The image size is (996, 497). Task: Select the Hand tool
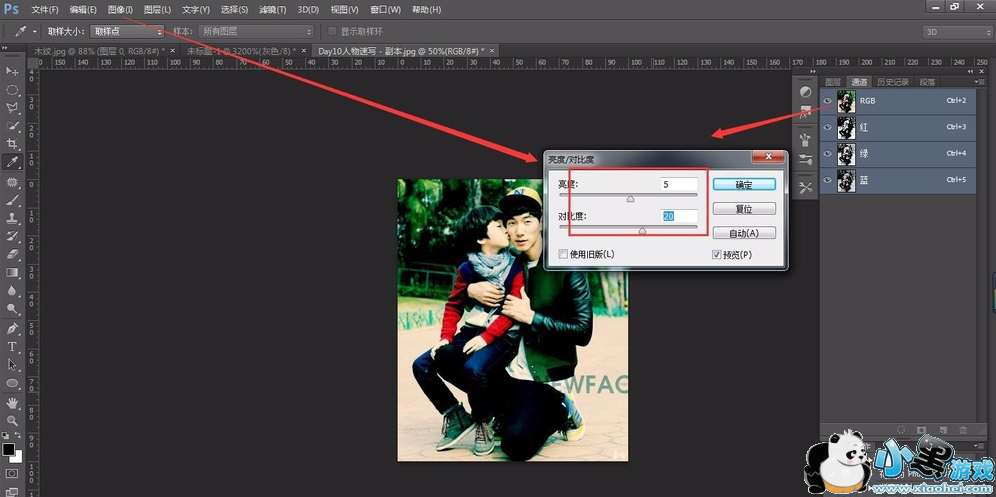pyautogui.click(x=13, y=402)
